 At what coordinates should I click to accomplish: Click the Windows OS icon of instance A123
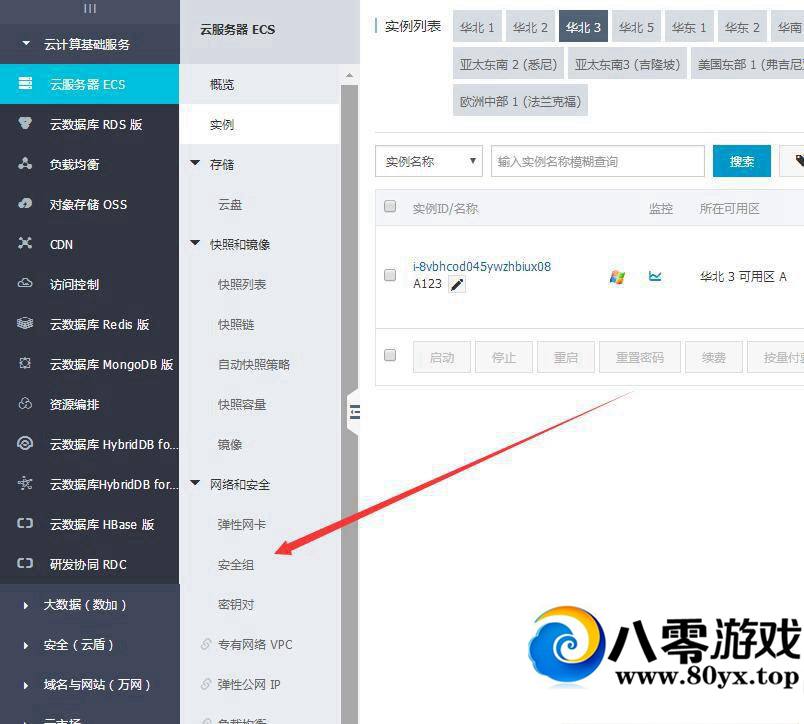(617, 277)
